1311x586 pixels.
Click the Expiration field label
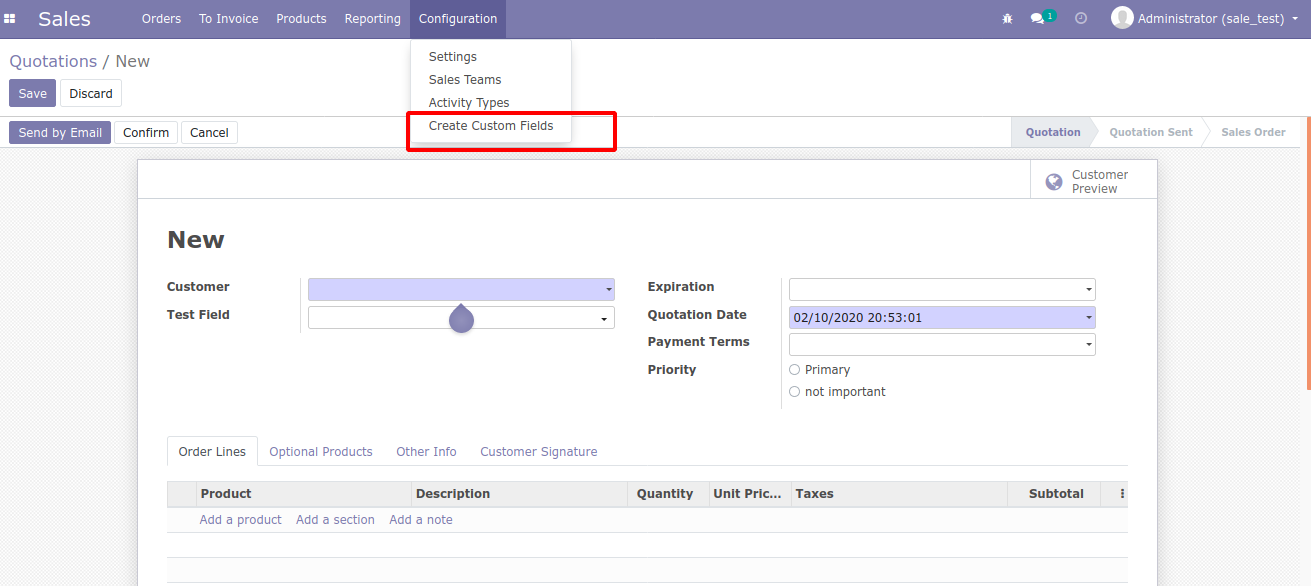681,287
